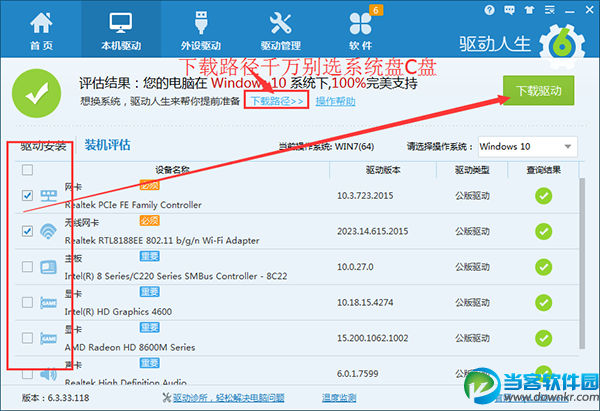
Task: Click green check for Realtek PCIe row
Action: coord(543,196)
